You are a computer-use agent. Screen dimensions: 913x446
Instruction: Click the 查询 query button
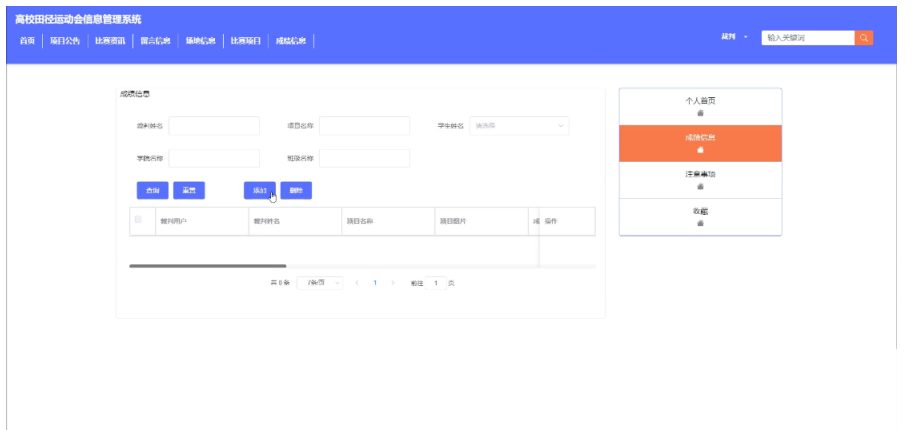coord(153,190)
